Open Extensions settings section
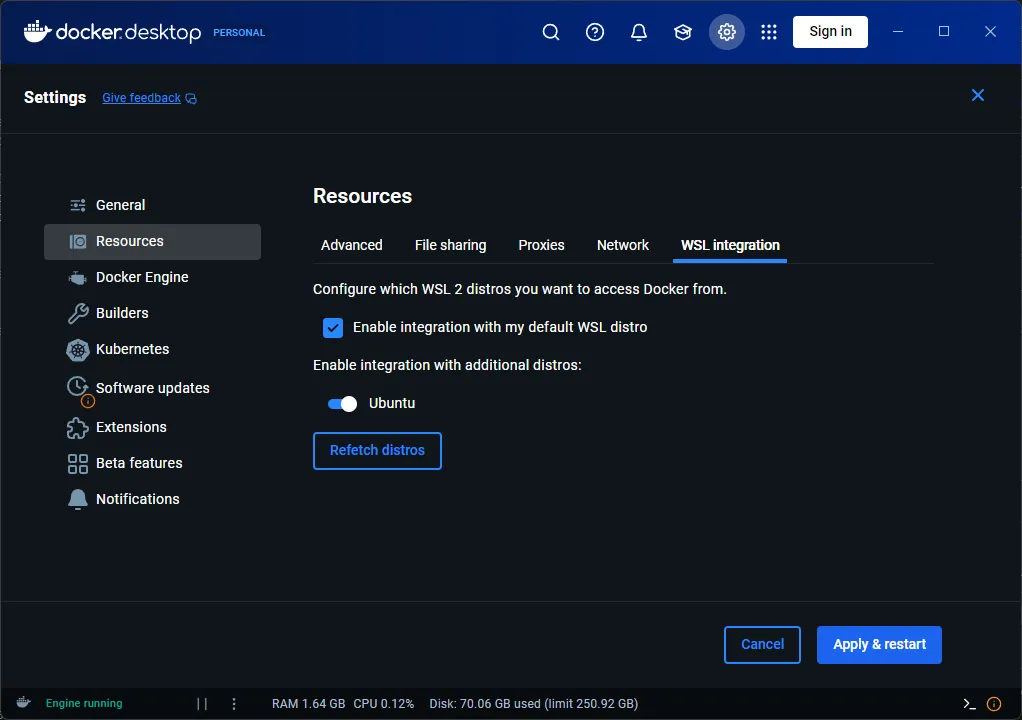This screenshot has width=1022, height=720. (x=153, y=427)
